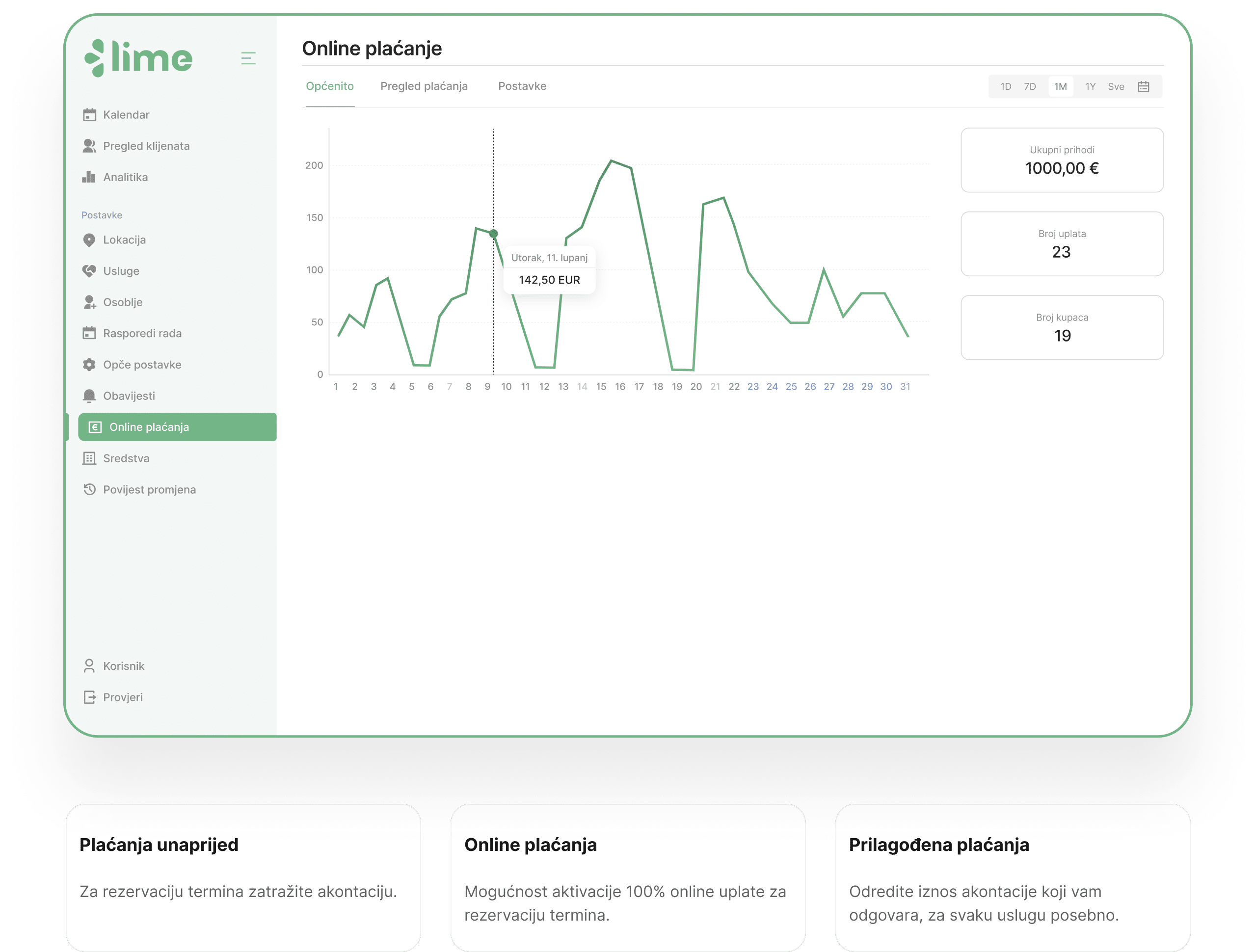Select the Online plaćanja euro icon
Image resolution: width=1255 pixels, height=952 pixels.
coord(95,426)
